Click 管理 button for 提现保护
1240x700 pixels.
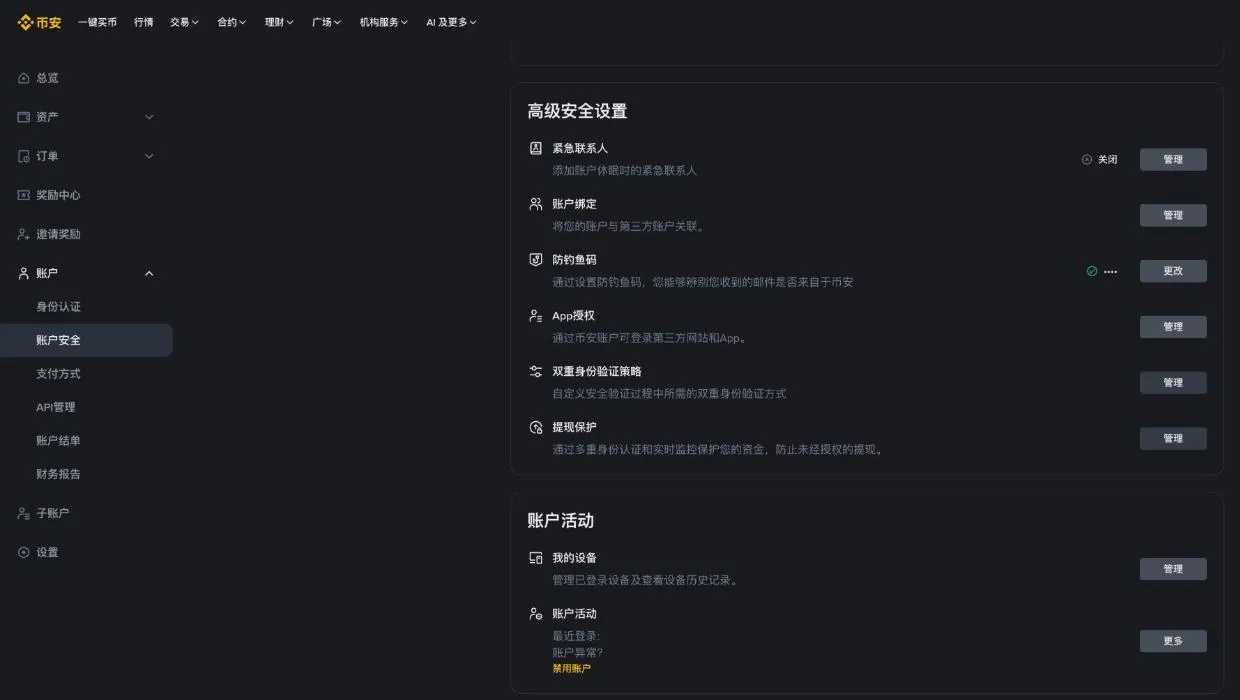coord(1173,438)
